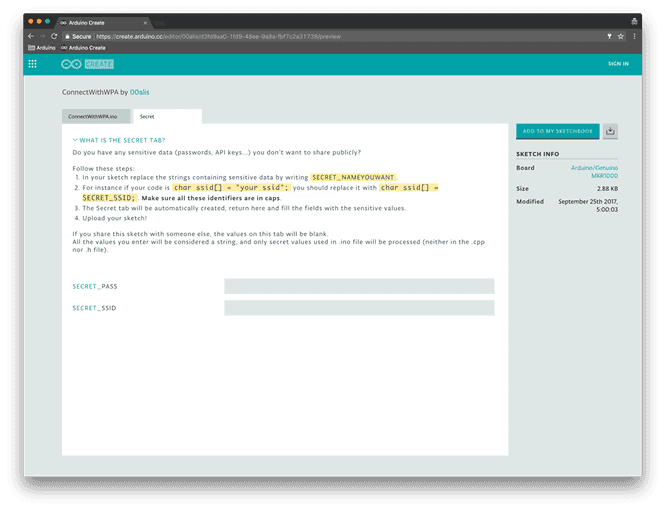Open the Arduino Create bookmark in bookmarks bar
This screenshot has width=665, height=510.
coord(83,47)
